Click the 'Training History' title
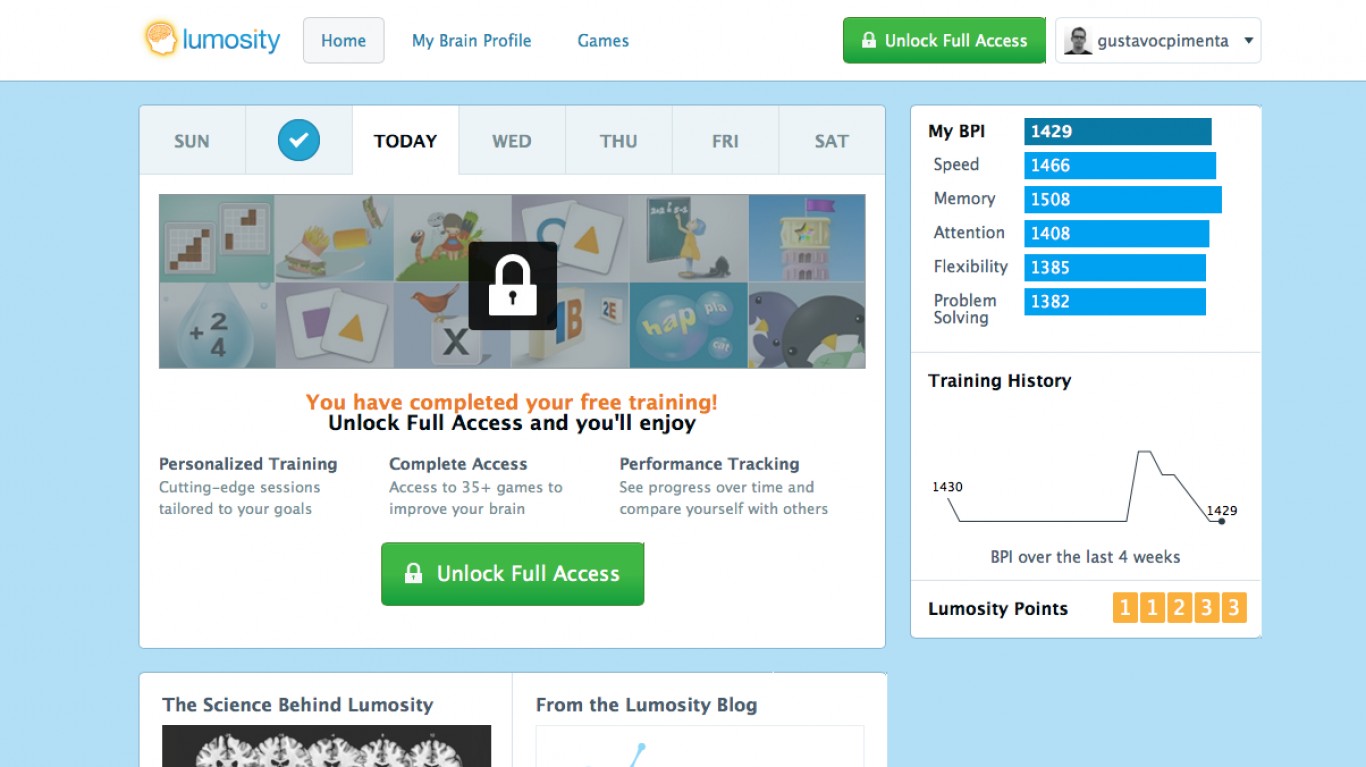This screenshot has height=767, width=1366. [999, 381]
